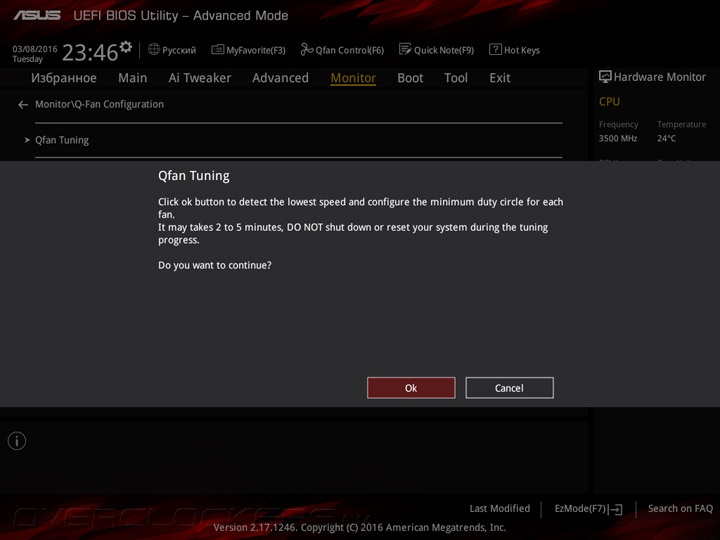Click the "Do you want to continue?" text
This screenshot has width=720, height=540.
coord(215,265)
